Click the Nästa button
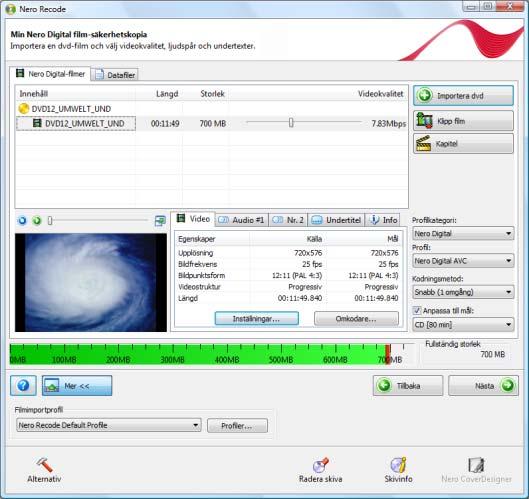 [483, 385]
